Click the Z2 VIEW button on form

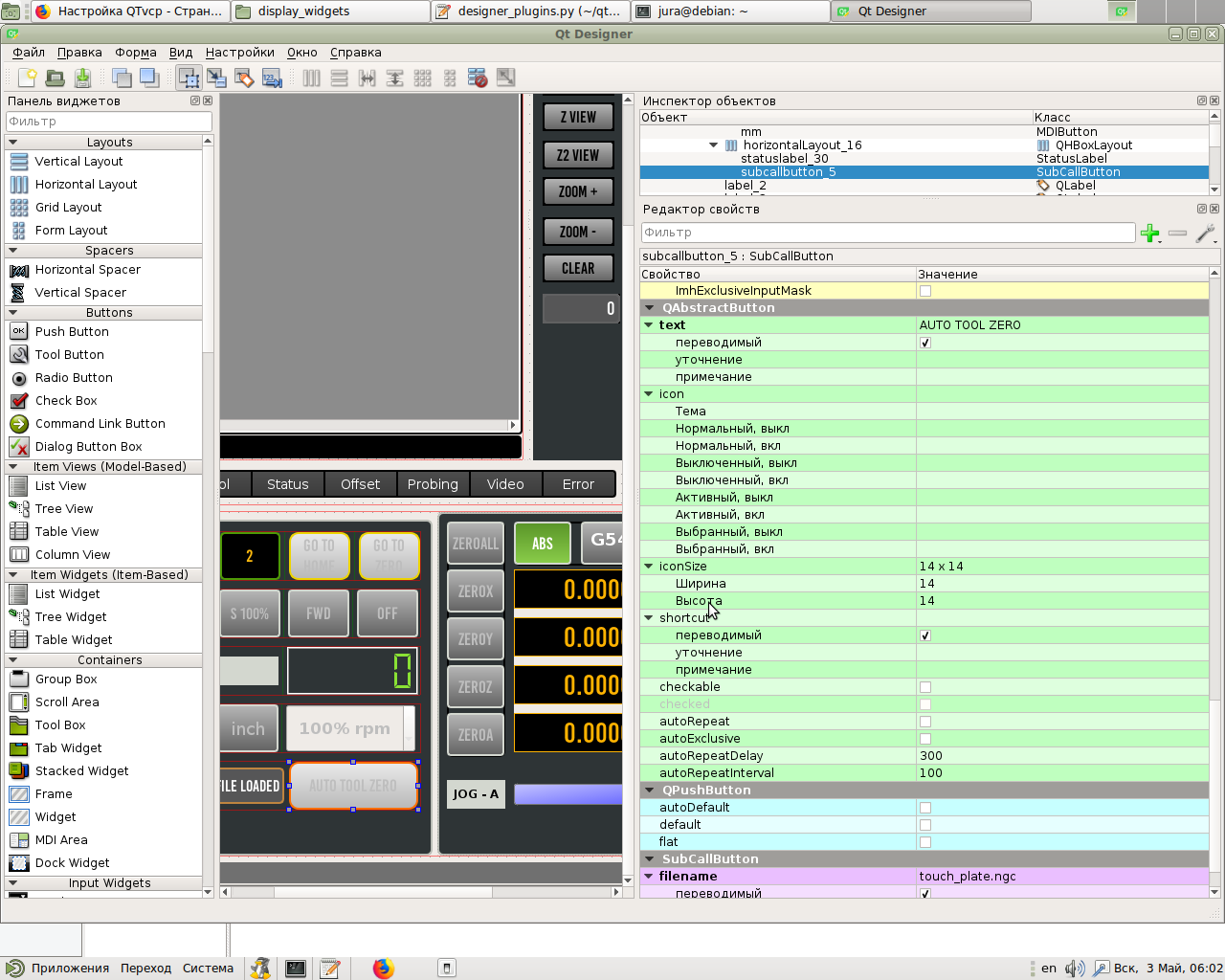578,155
